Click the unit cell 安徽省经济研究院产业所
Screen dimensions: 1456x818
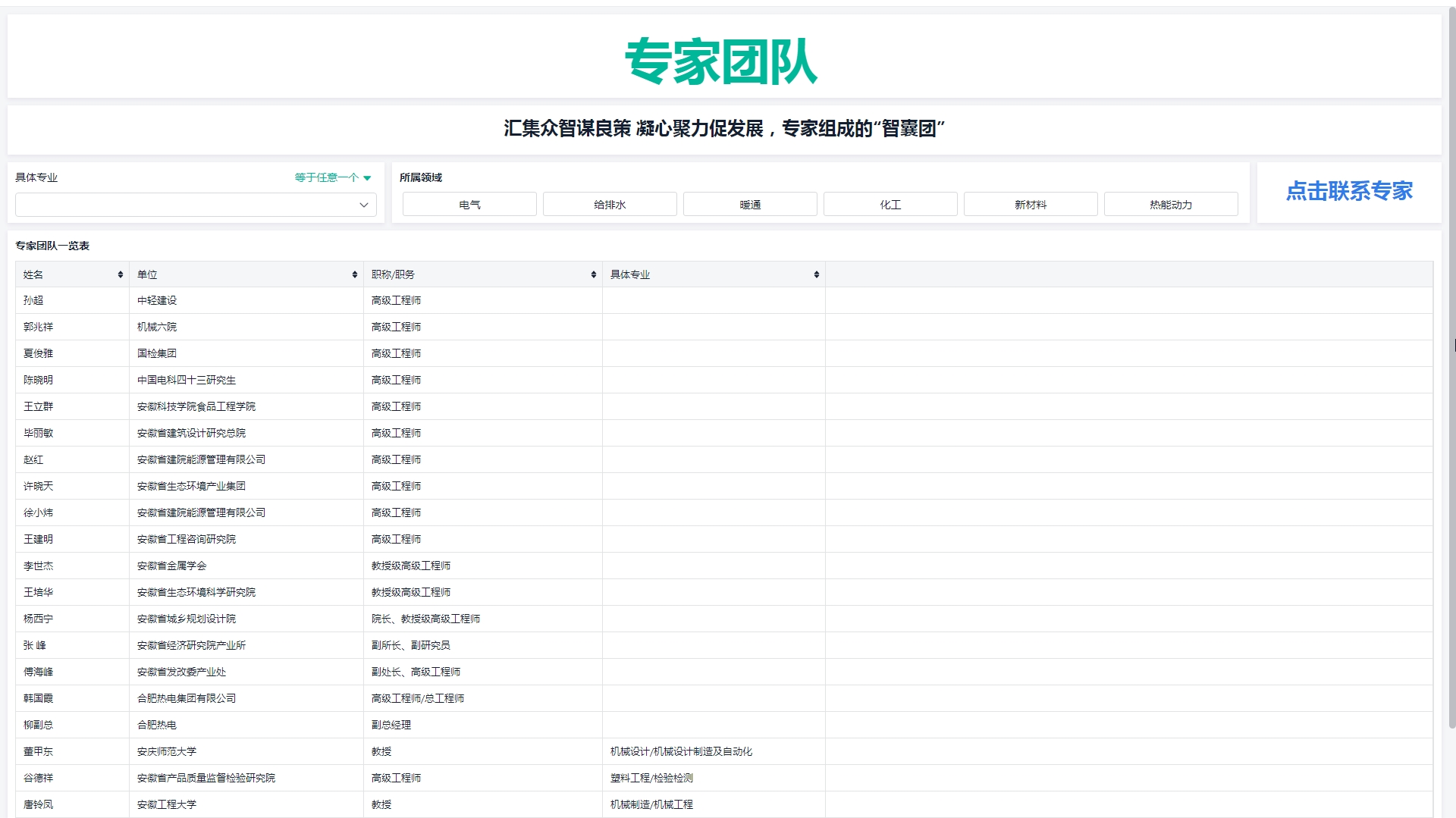point(246,645)
